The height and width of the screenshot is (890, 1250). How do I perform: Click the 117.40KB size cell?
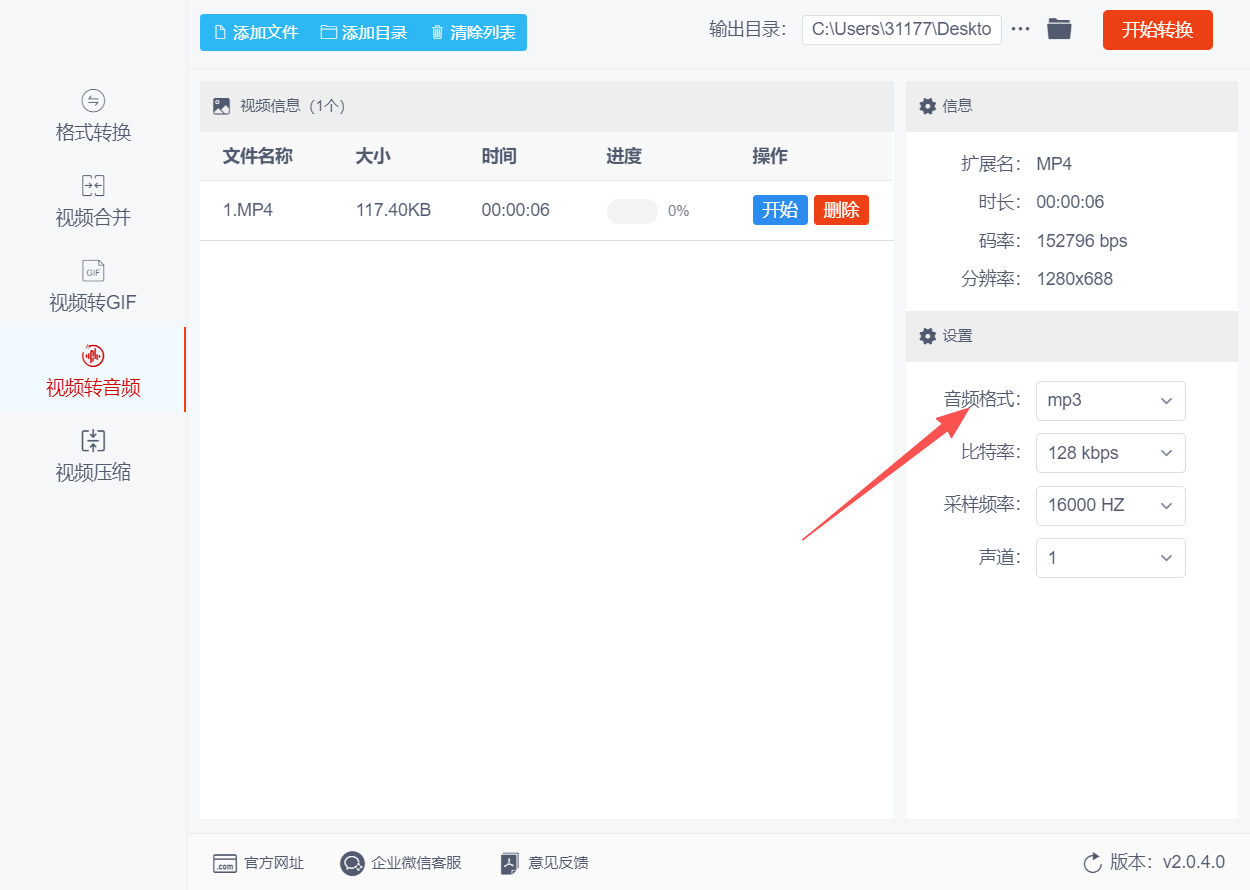click(x=393, y=210)
